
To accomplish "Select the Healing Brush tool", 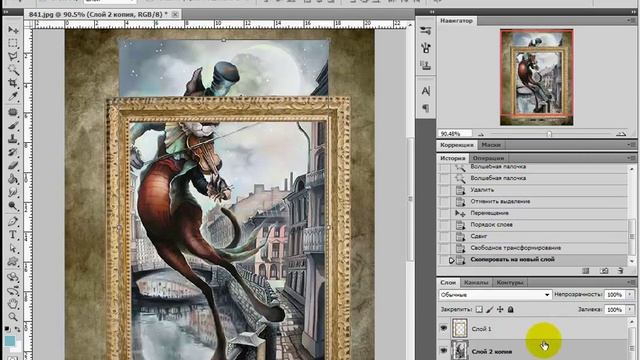I will (13, 112).
